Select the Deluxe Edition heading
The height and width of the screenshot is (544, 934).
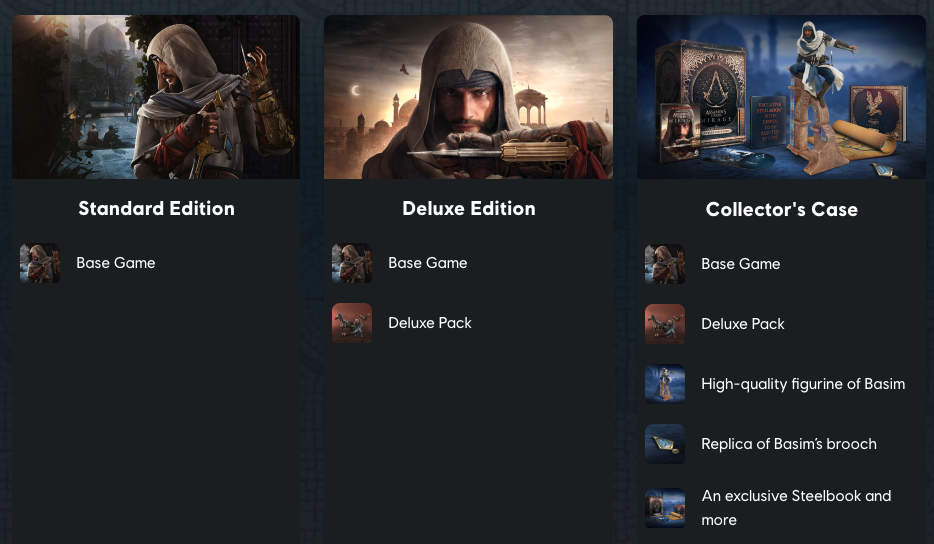pos(468,209)
